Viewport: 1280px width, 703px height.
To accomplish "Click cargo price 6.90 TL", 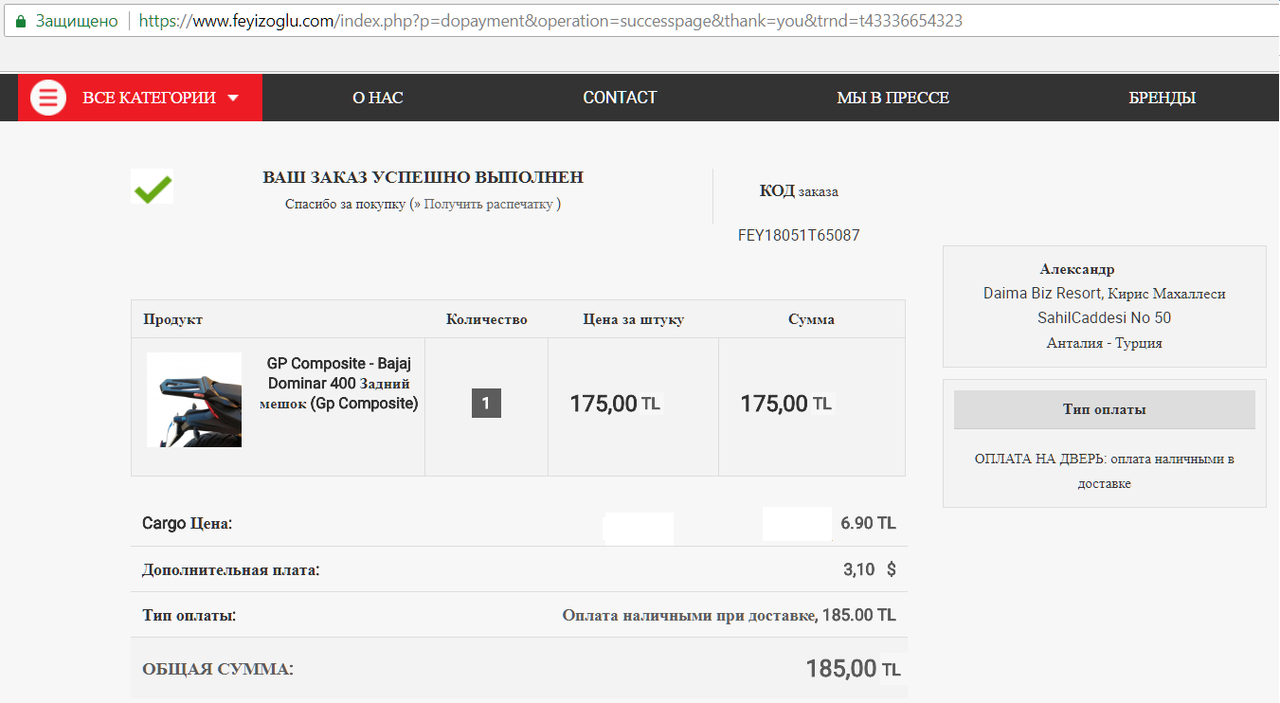I will click(868, 523).
